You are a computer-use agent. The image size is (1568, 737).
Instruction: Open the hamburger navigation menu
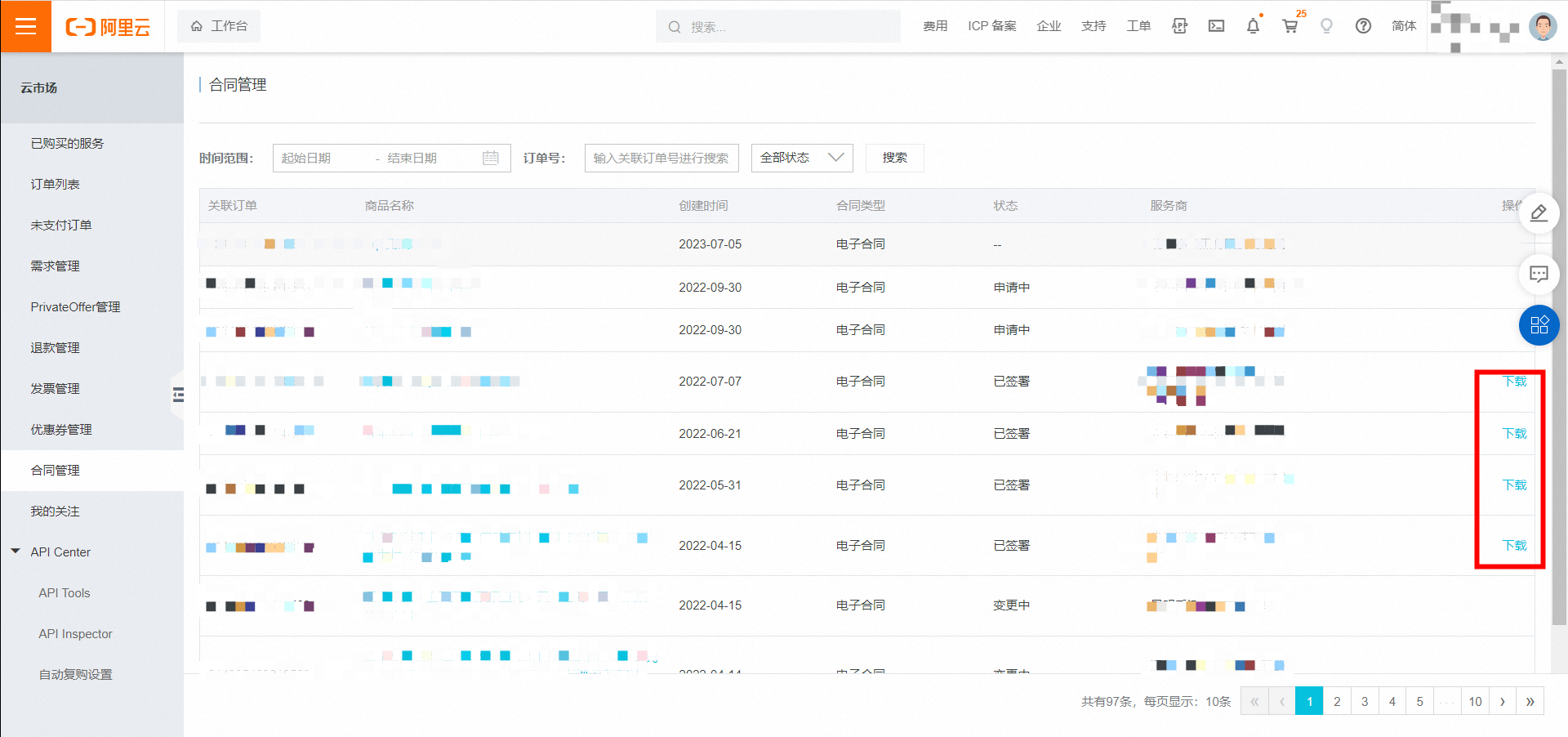[x=26, y=26]
